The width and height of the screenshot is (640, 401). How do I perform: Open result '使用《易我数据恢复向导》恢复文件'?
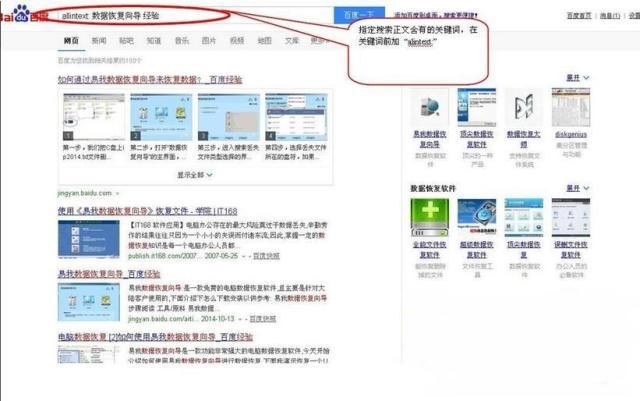[147, 211]
